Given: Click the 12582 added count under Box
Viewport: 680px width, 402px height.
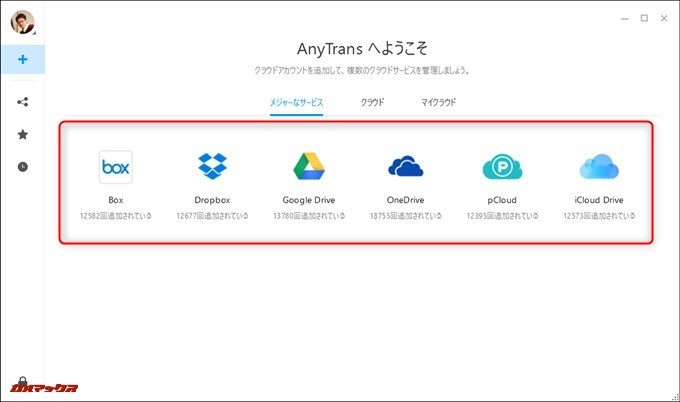Looking at the screenshot, I should [x=115, y=216].
